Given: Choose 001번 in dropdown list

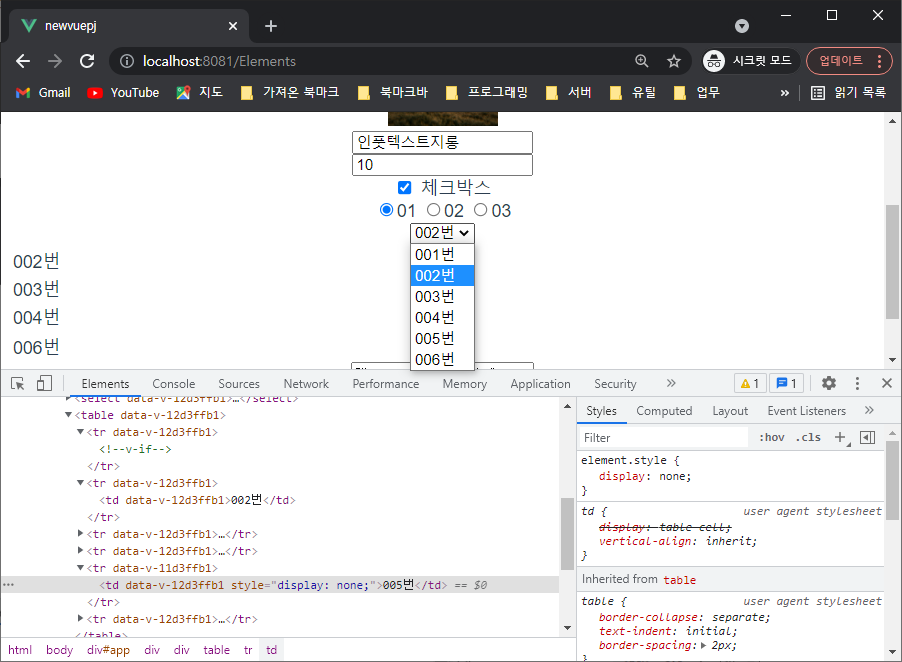Looking at the screenshot, I should click(442, 254).
